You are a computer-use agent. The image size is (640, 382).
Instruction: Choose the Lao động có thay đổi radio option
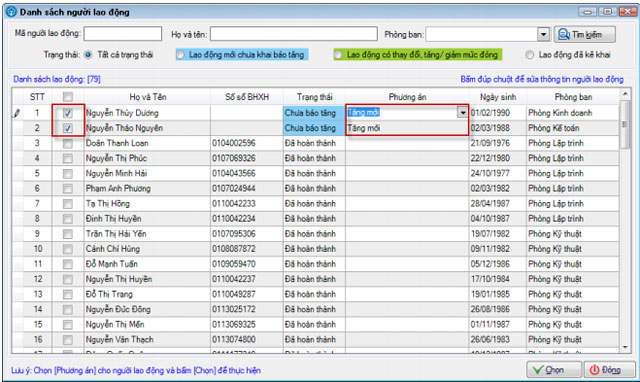pyautogui.click(x=338, y=55)
